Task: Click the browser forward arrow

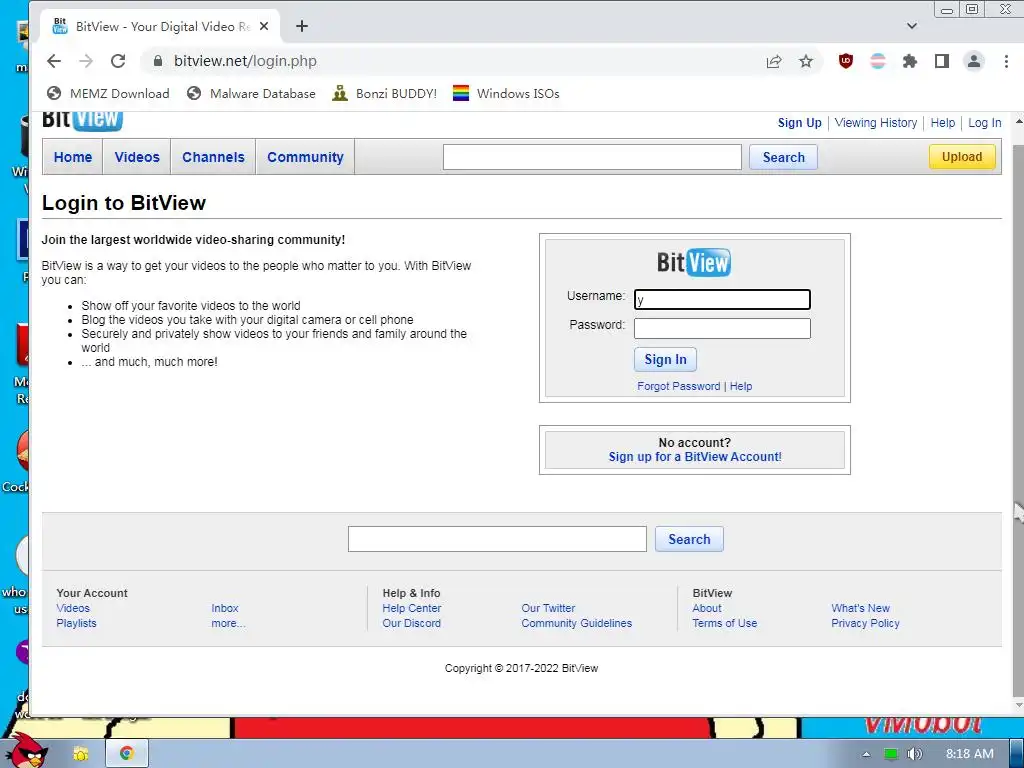Action: [86, 61]
